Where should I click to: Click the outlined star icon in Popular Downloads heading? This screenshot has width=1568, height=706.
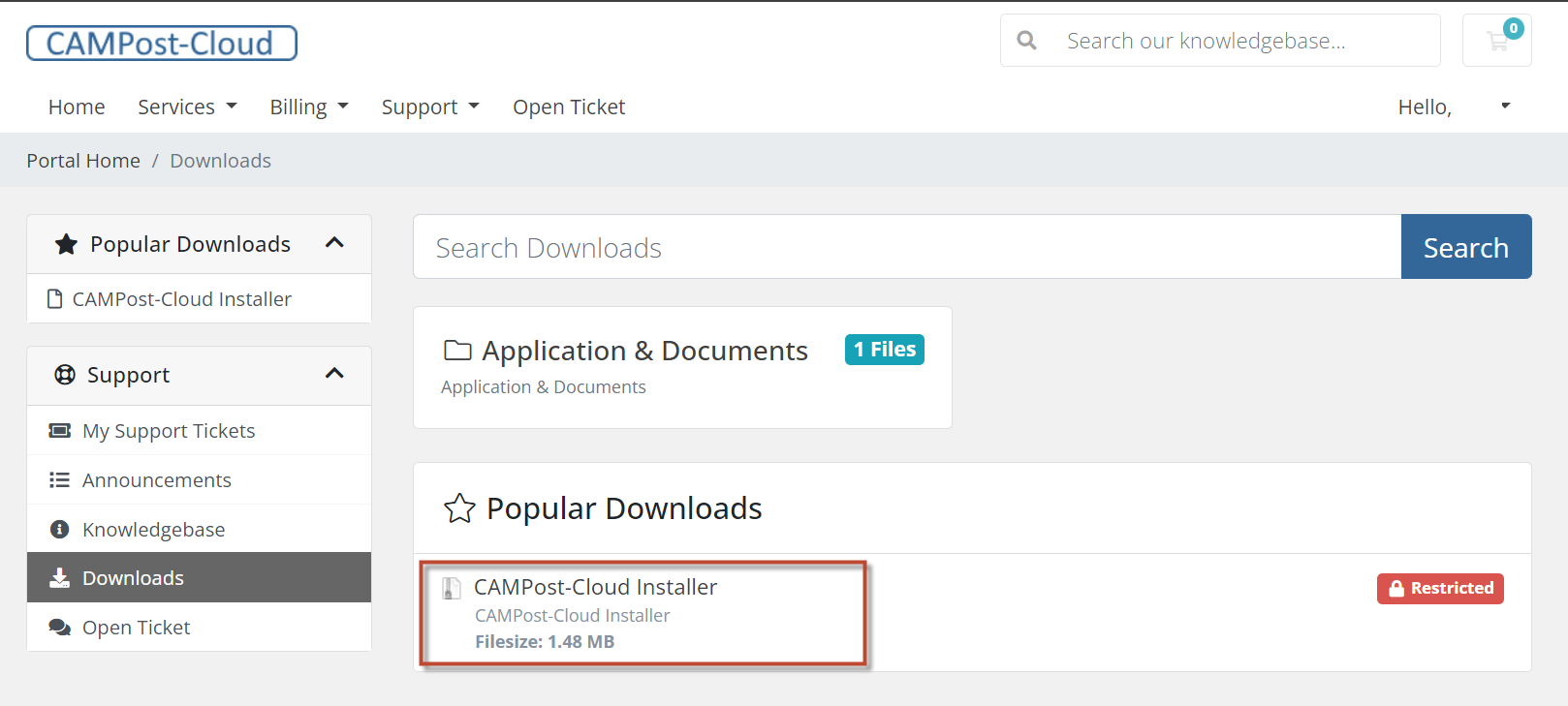pos(459,508)
